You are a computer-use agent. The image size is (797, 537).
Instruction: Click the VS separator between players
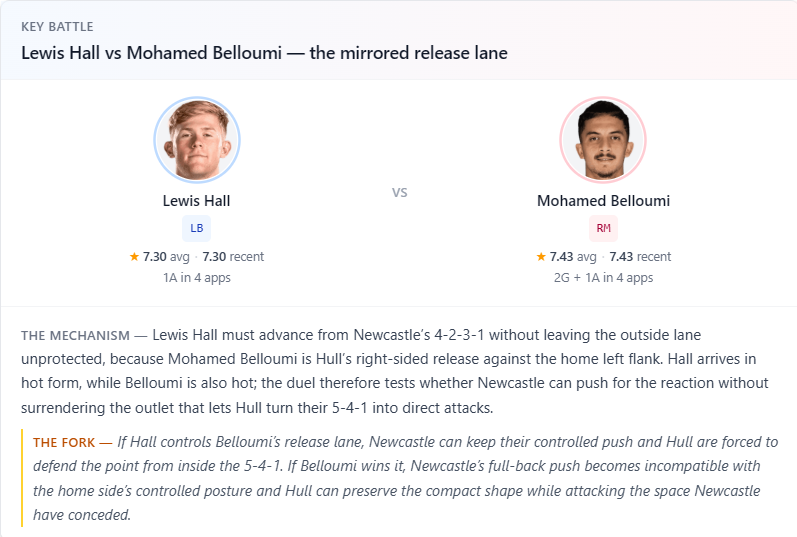(x=400, y=193)
